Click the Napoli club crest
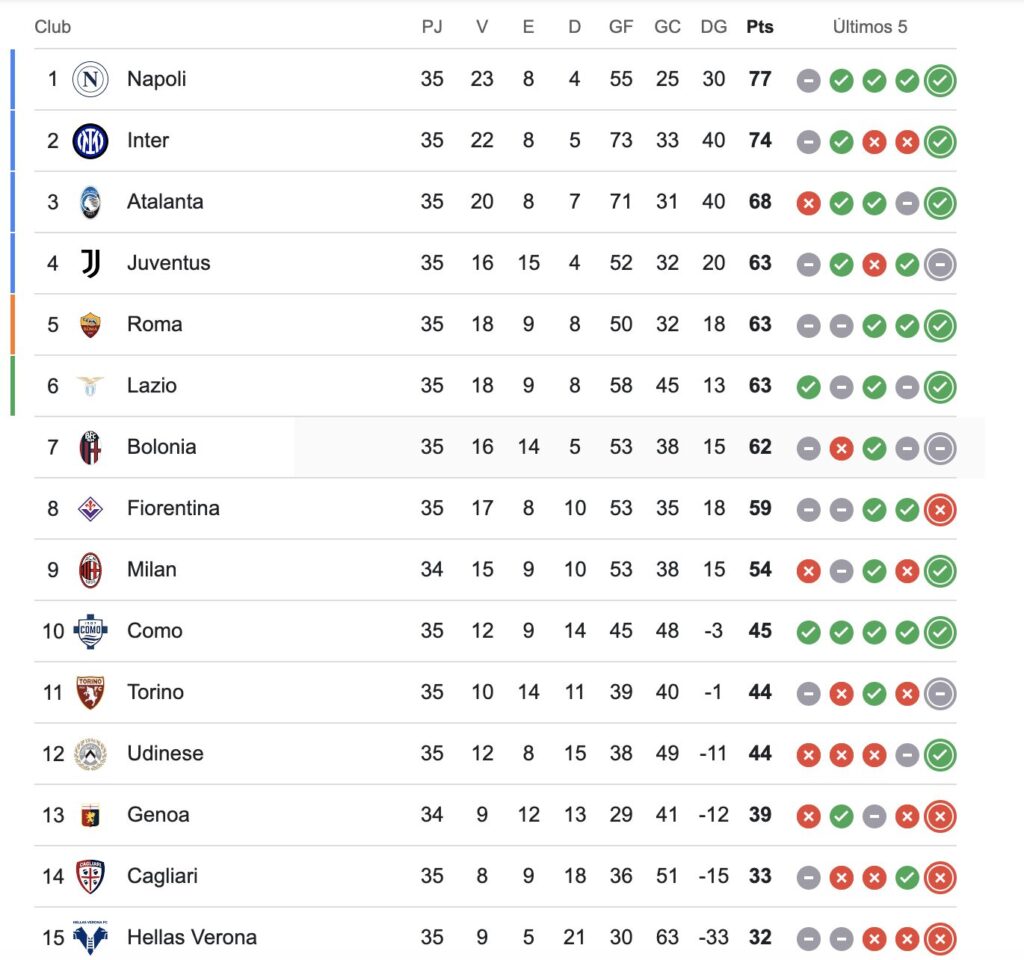Image resolution: width=1024 pixels, height=960 pixels. click(90, 79)
